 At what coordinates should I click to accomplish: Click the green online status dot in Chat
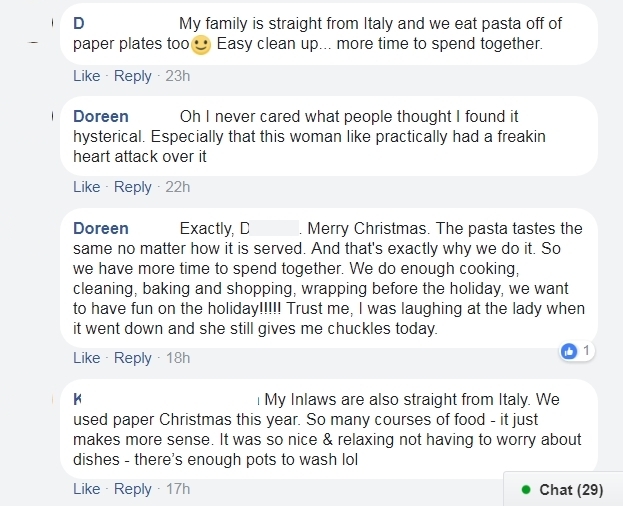526,489
